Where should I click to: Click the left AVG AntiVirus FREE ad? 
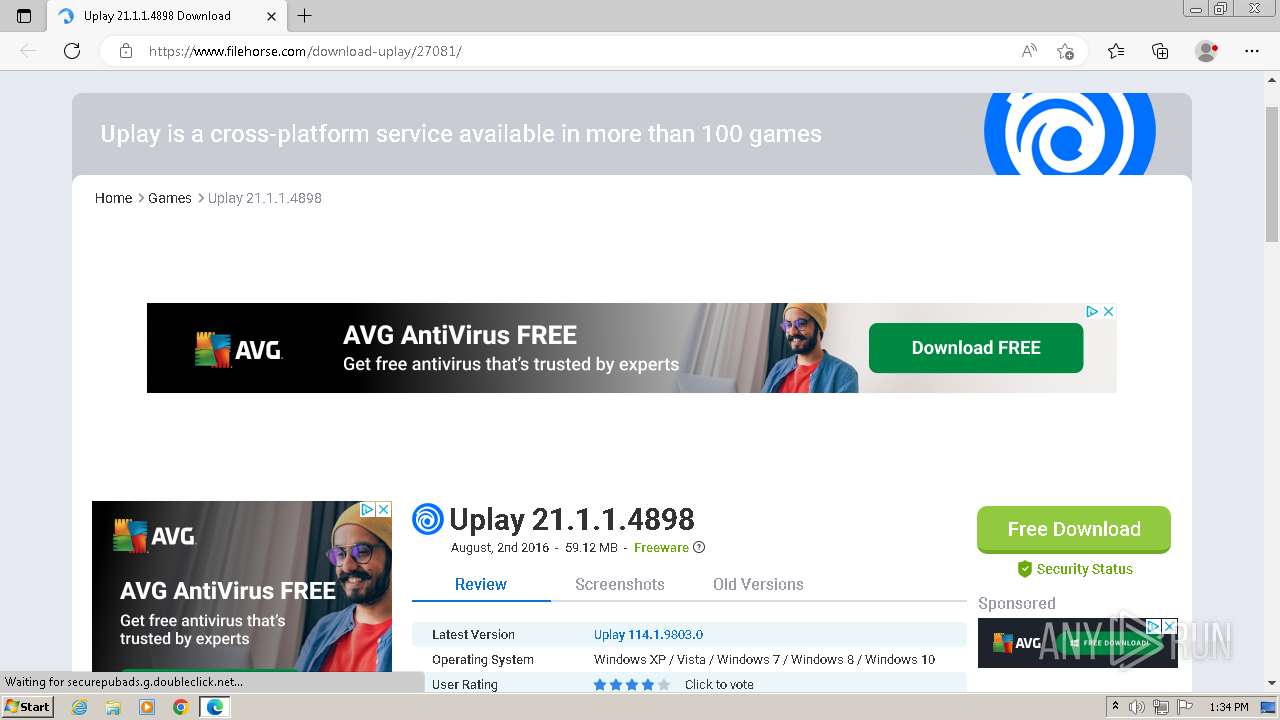point(242,586)
